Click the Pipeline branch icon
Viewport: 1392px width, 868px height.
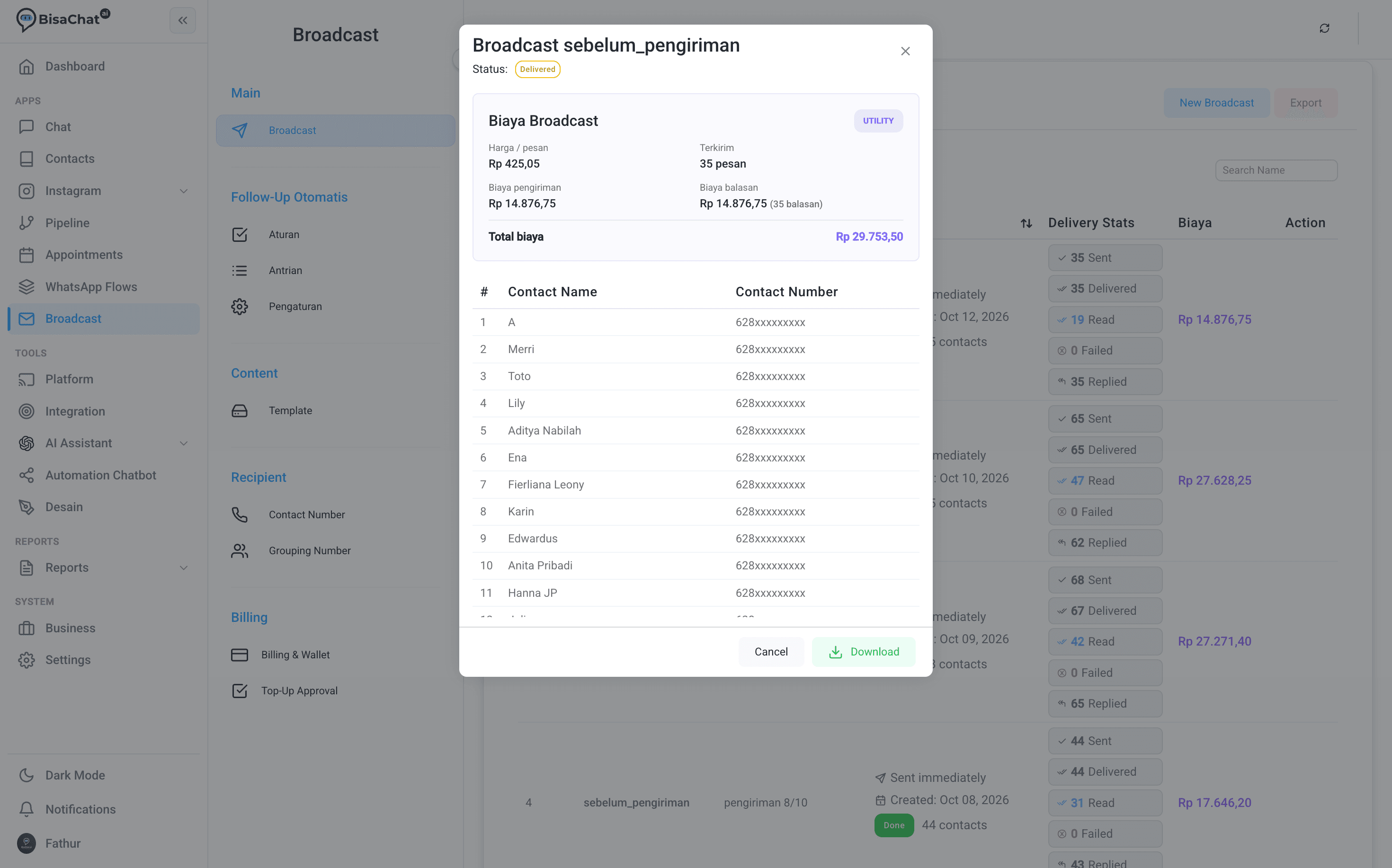(x=27, y=223)
